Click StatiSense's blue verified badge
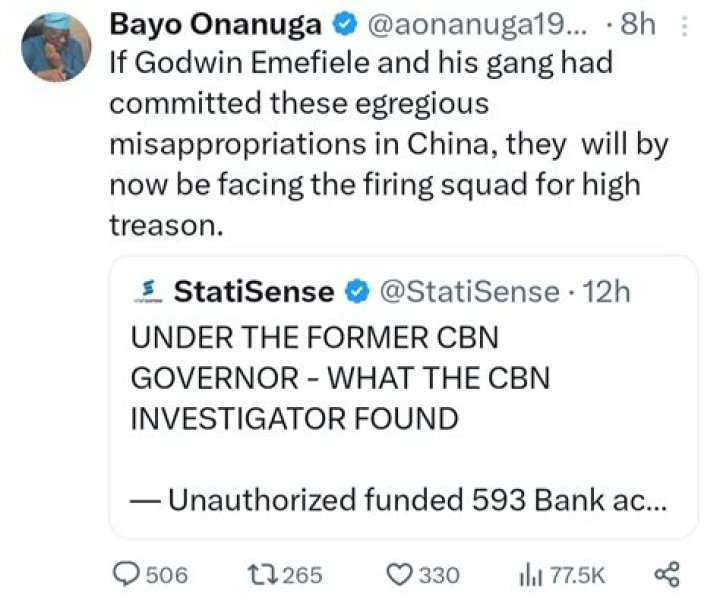 [356, 291]
